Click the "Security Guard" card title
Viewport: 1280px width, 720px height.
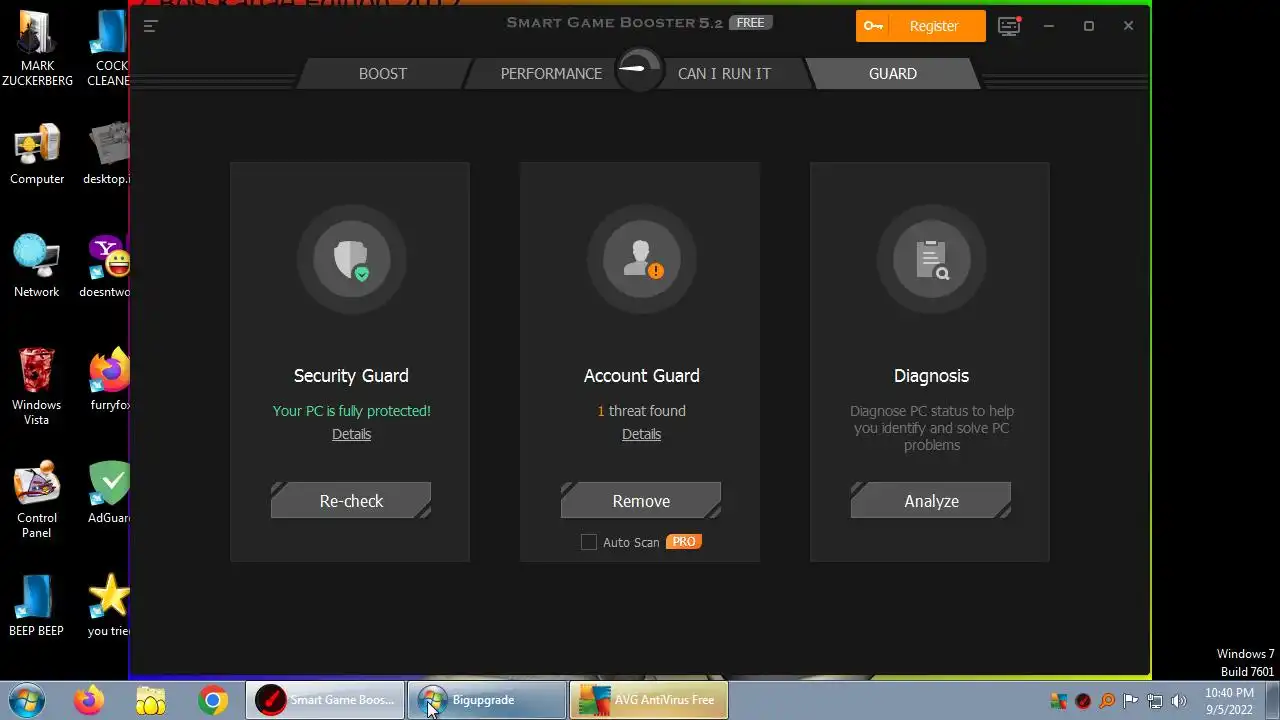click(351, 376)
